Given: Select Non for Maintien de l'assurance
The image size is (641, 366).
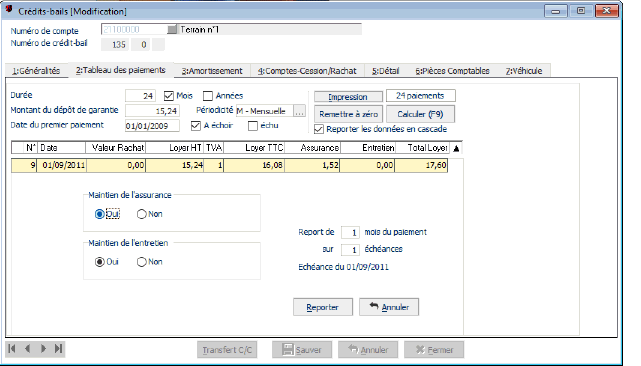Looking at the screenshot, I should pyautogui.click(x=141, y=214).
